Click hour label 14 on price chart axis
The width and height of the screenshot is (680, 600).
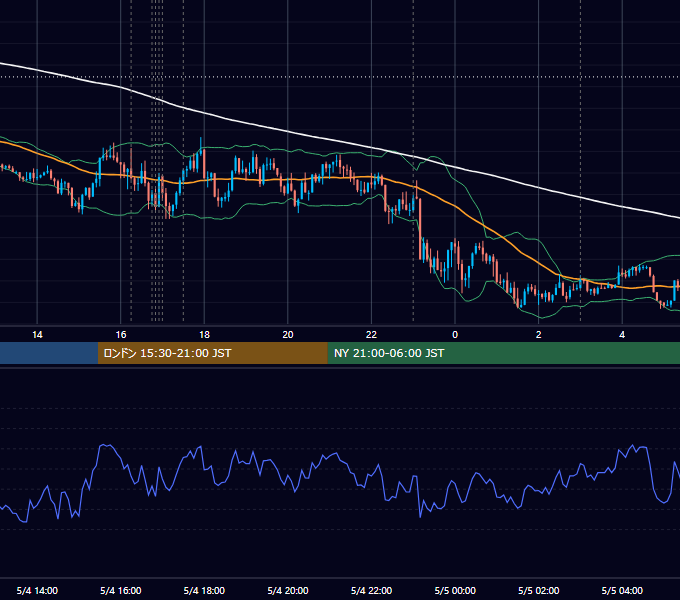pos(37,335)
